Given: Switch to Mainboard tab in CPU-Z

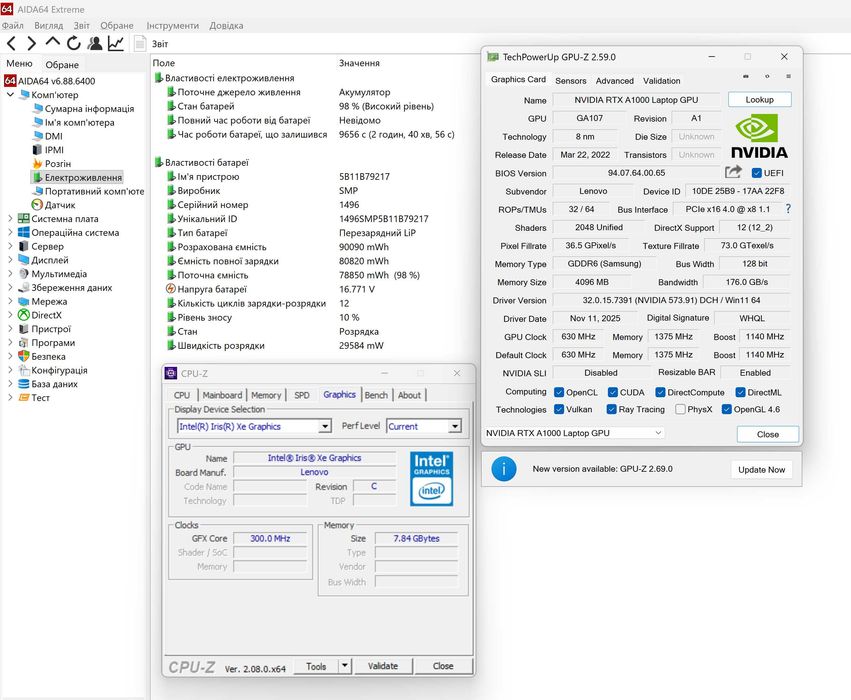Looking at the screenshot, I should (x=222, y=395).
